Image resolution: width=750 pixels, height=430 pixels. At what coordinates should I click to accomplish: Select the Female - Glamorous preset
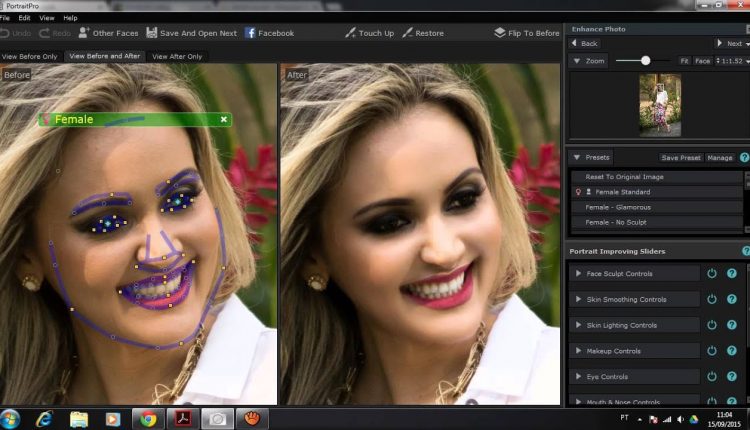656,207
